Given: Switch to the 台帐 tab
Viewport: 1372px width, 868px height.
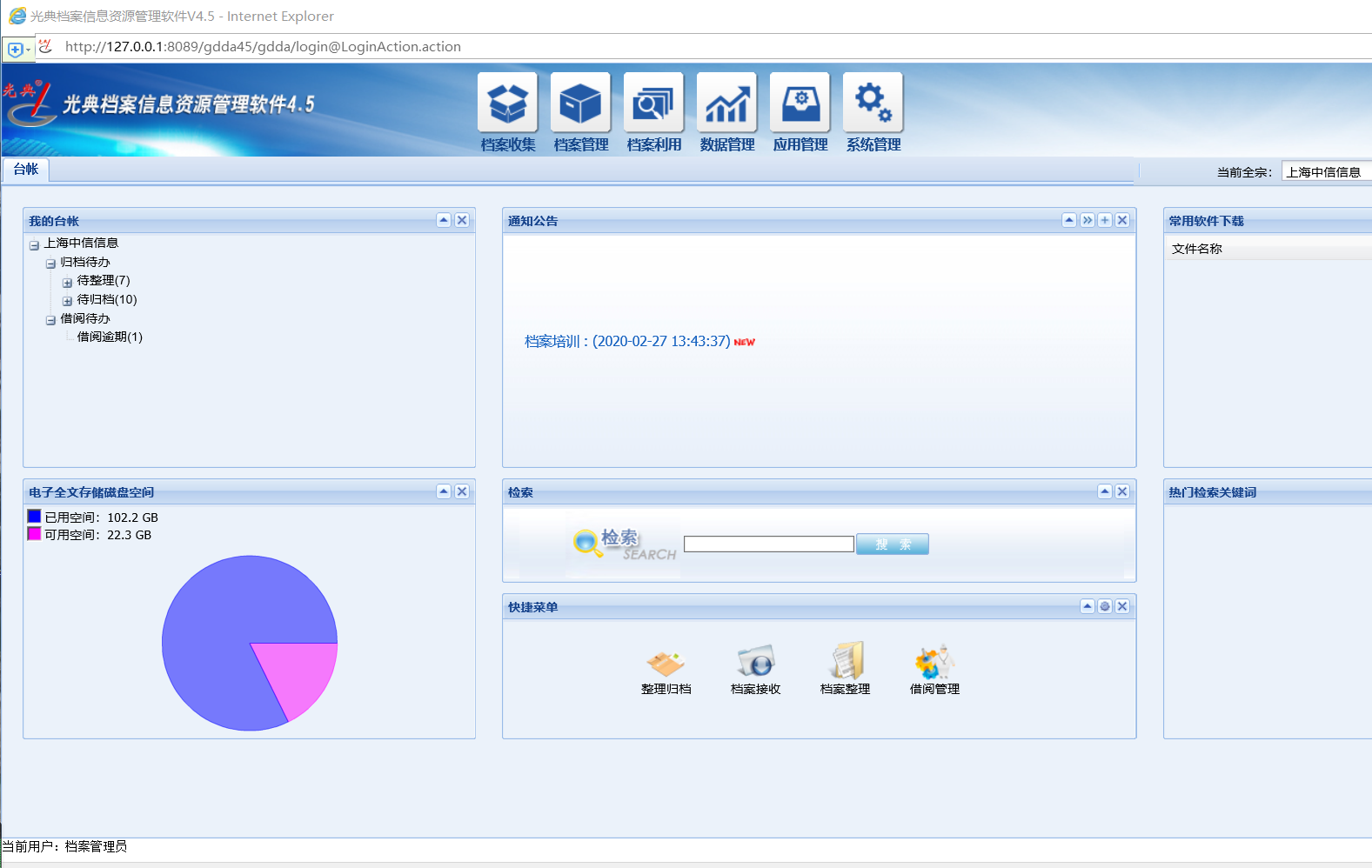Looking at the screenshot, I should pos(26,170).
